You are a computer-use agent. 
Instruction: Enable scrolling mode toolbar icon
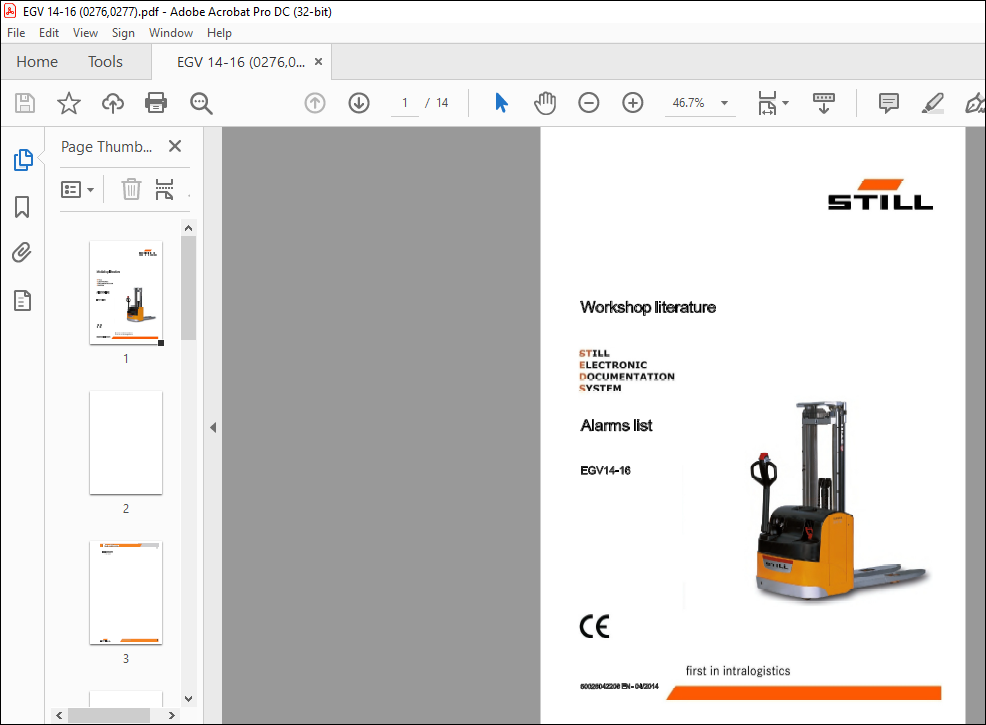click(x=824, y=102)
